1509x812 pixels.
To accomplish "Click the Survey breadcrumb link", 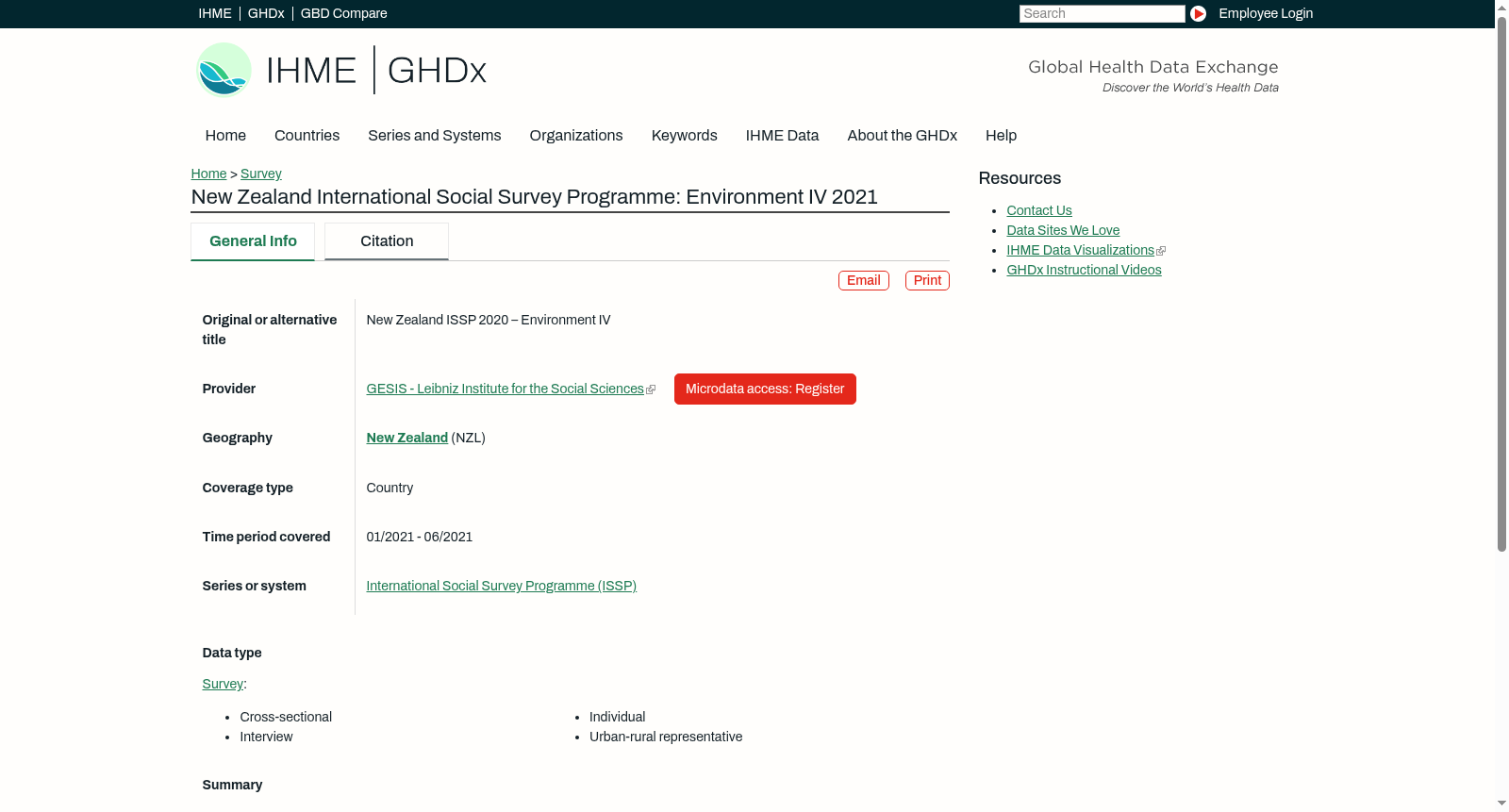I will 261,174.
